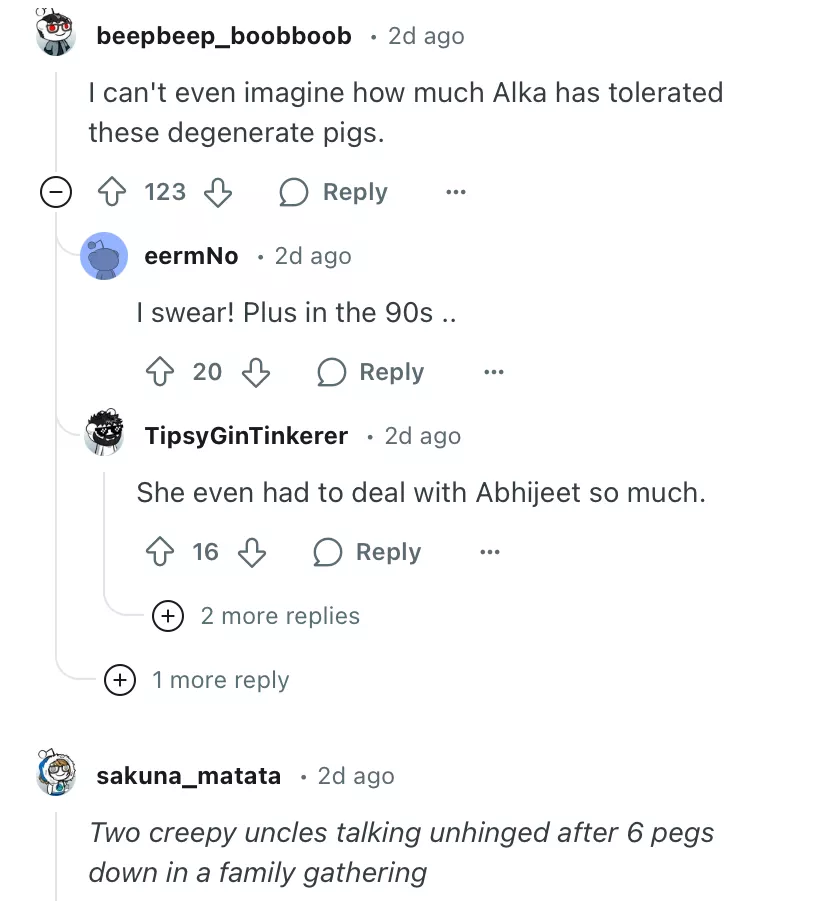Image resolution: width=828 pixels, height=901 pixels.
Task: Collapse beepbeep_boobboob's comment thread
Action: (x=55, y=192)
